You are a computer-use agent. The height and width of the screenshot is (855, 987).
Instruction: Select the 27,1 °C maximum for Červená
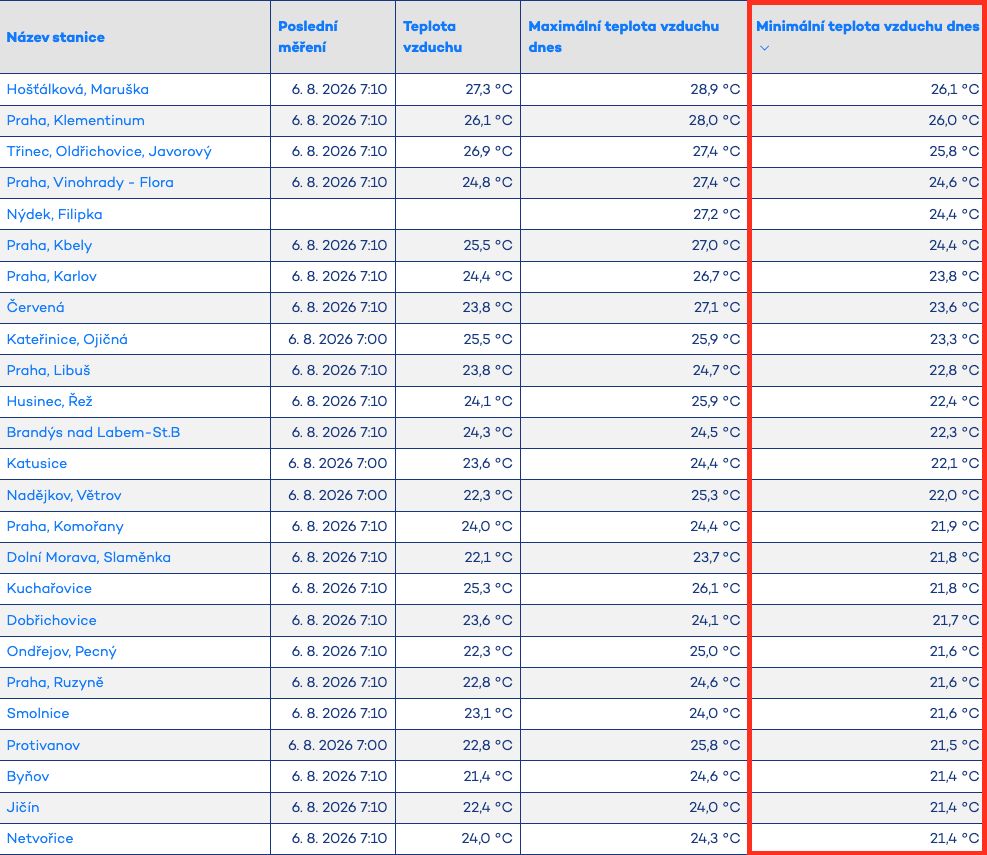click(717, 307)
